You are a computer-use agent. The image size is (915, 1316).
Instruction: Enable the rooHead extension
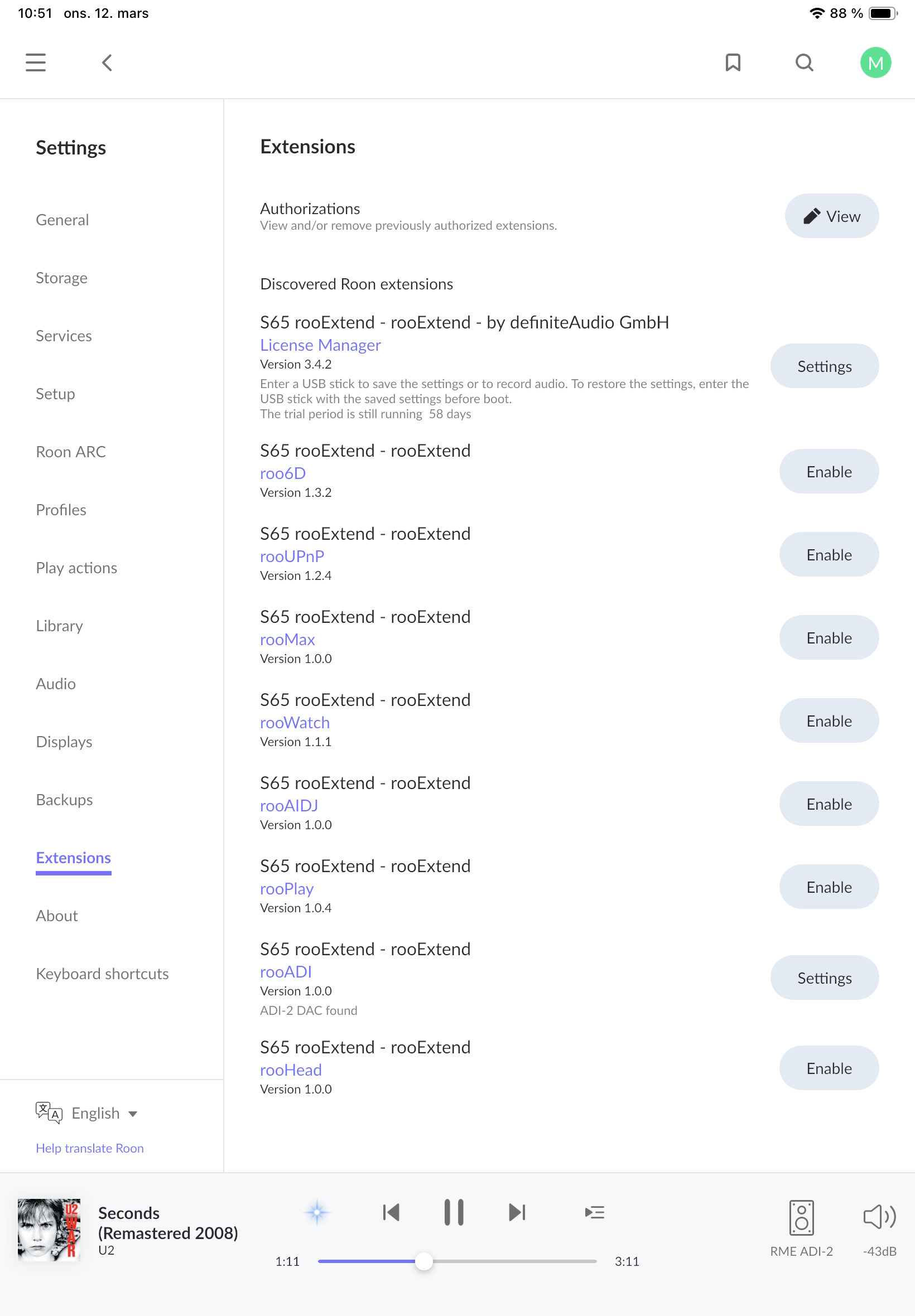tap(829, 1068)
